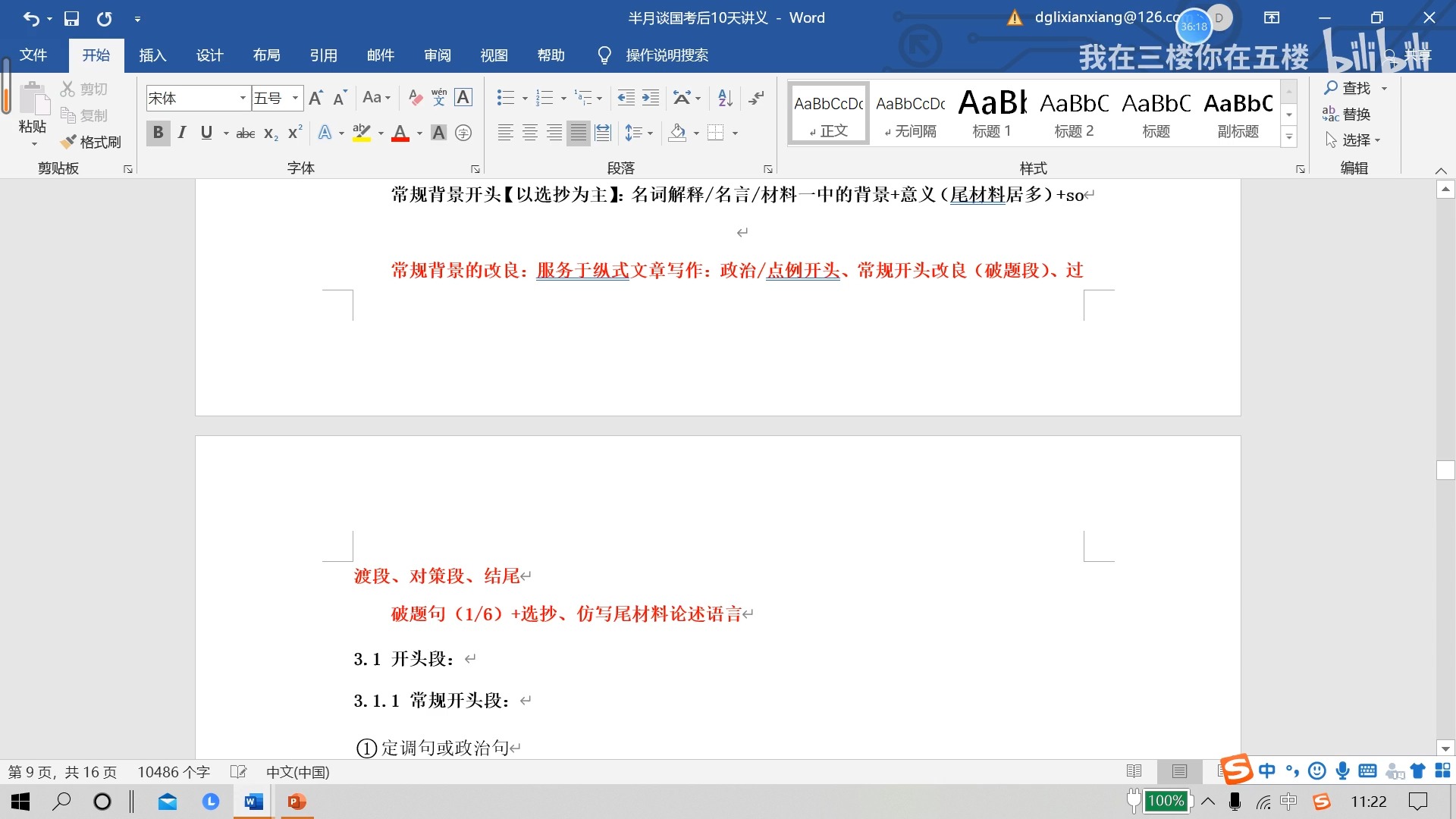Open the 插入 ribbon tab
1456x819 pixels.
point(152,55)
